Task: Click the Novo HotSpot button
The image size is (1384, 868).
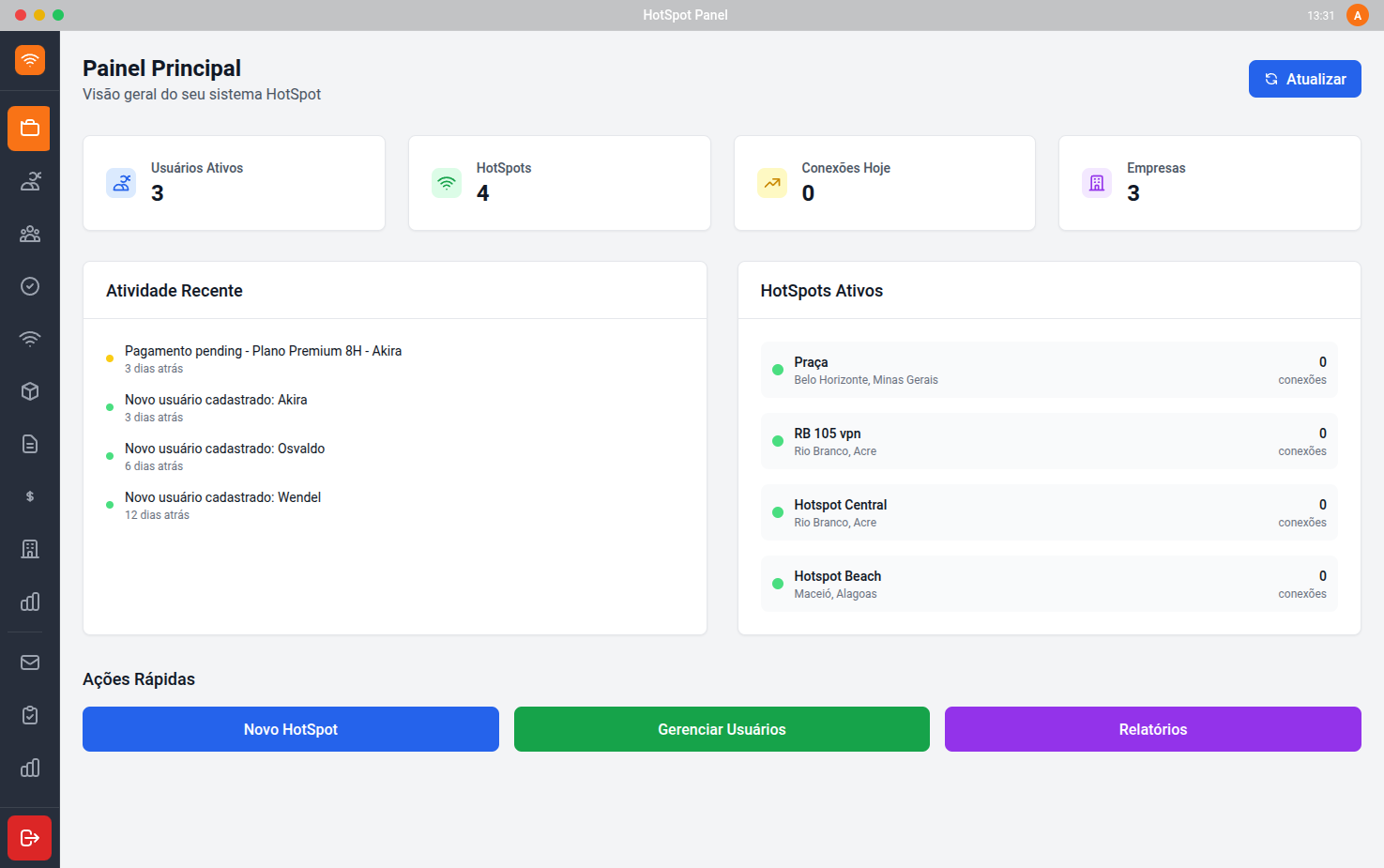Action: (x=290, y=729)
